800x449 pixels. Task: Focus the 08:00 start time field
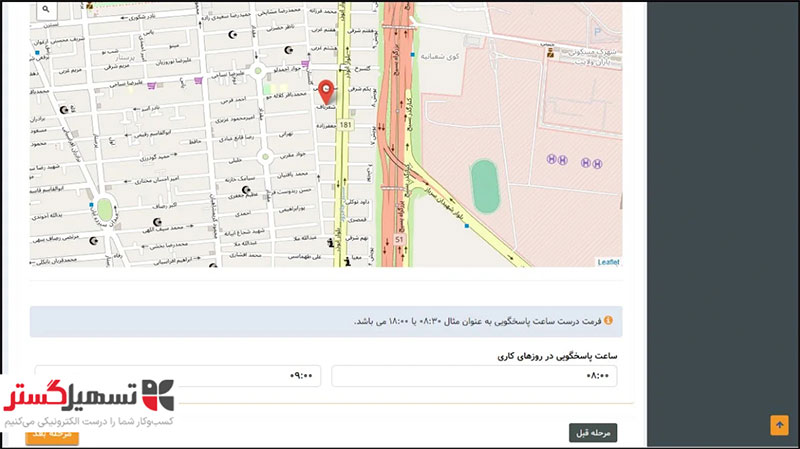click(475, 376)
